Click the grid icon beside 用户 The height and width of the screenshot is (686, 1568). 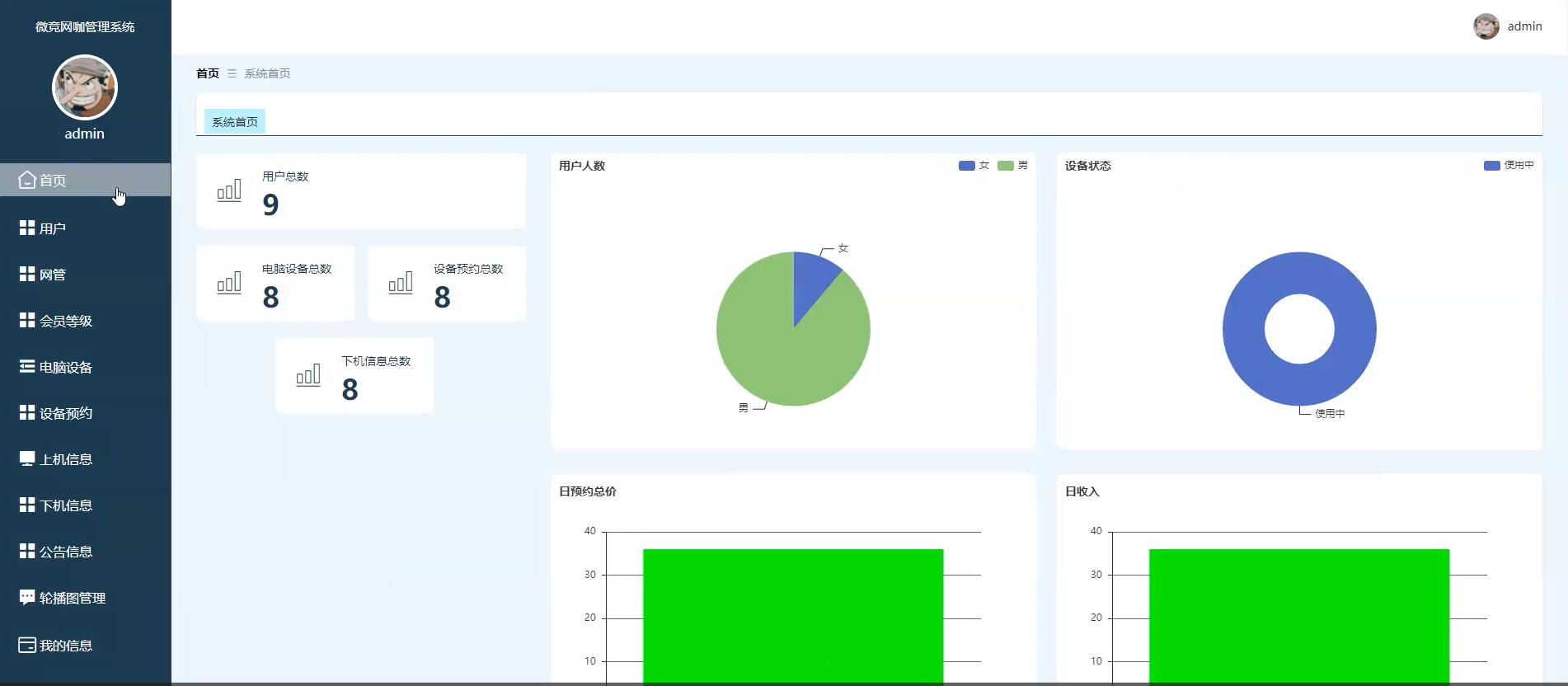point(27,228)
